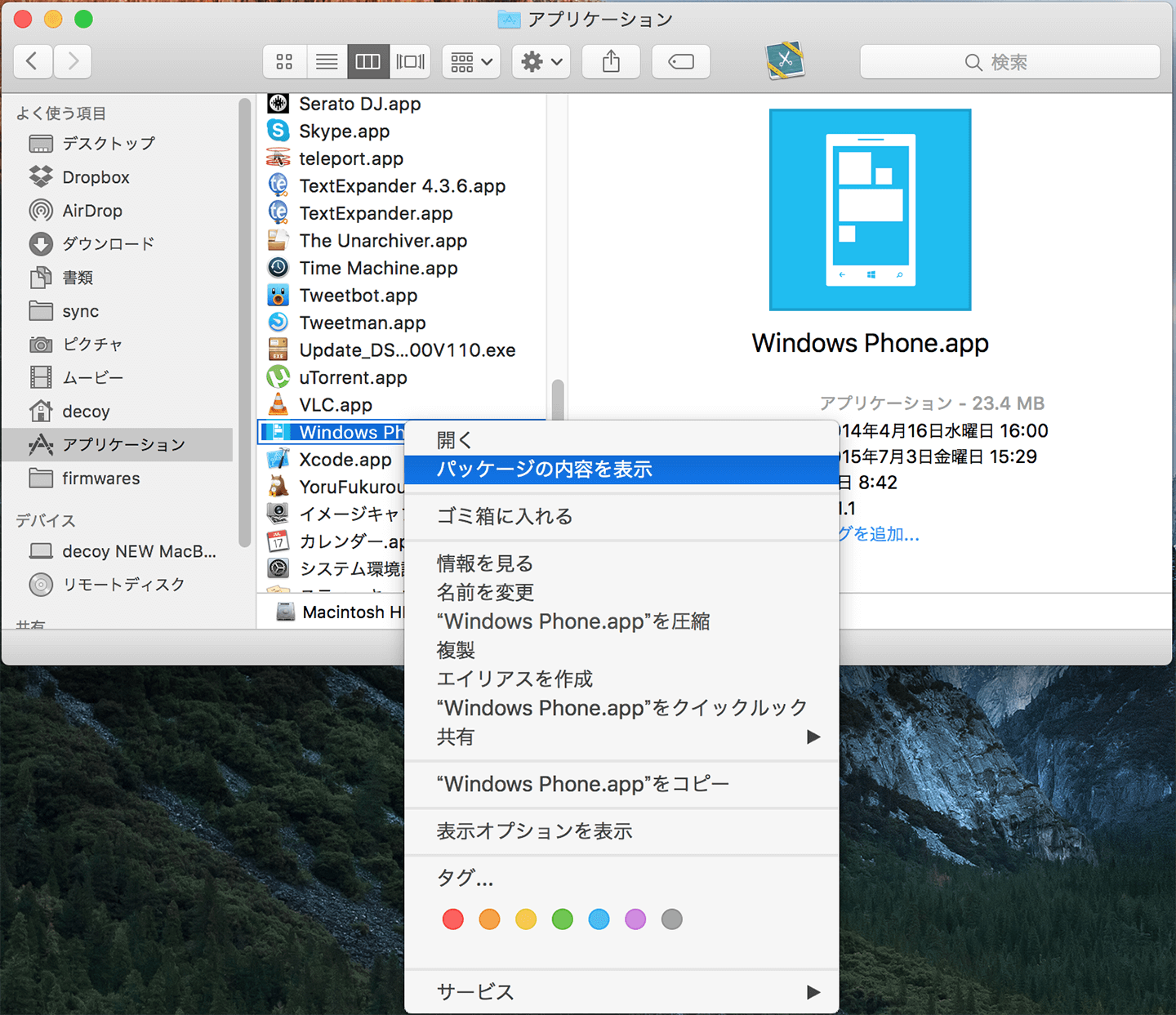
Task: Click the タグを追加… link in preview
Action: [x=879, y=534]
